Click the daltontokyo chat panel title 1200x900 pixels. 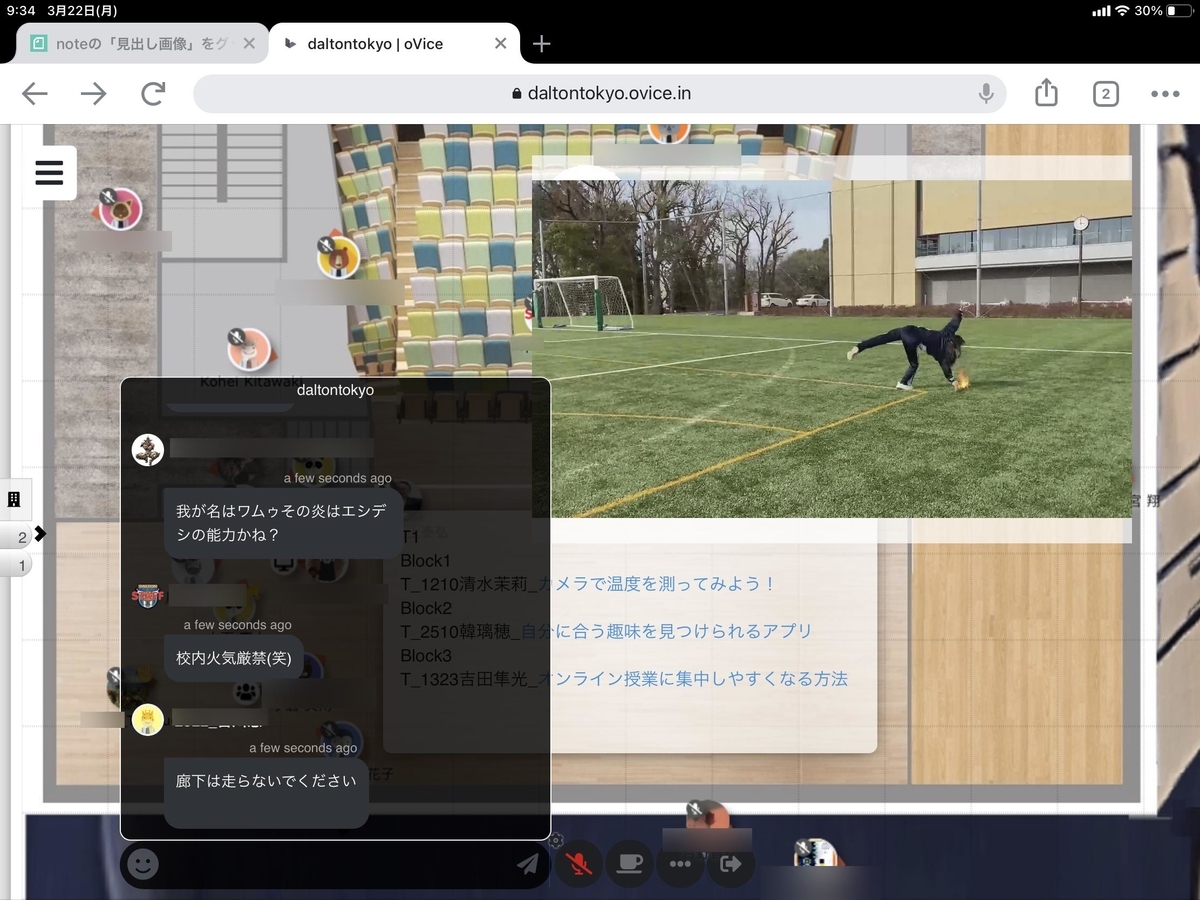click(x=335, y=390)
